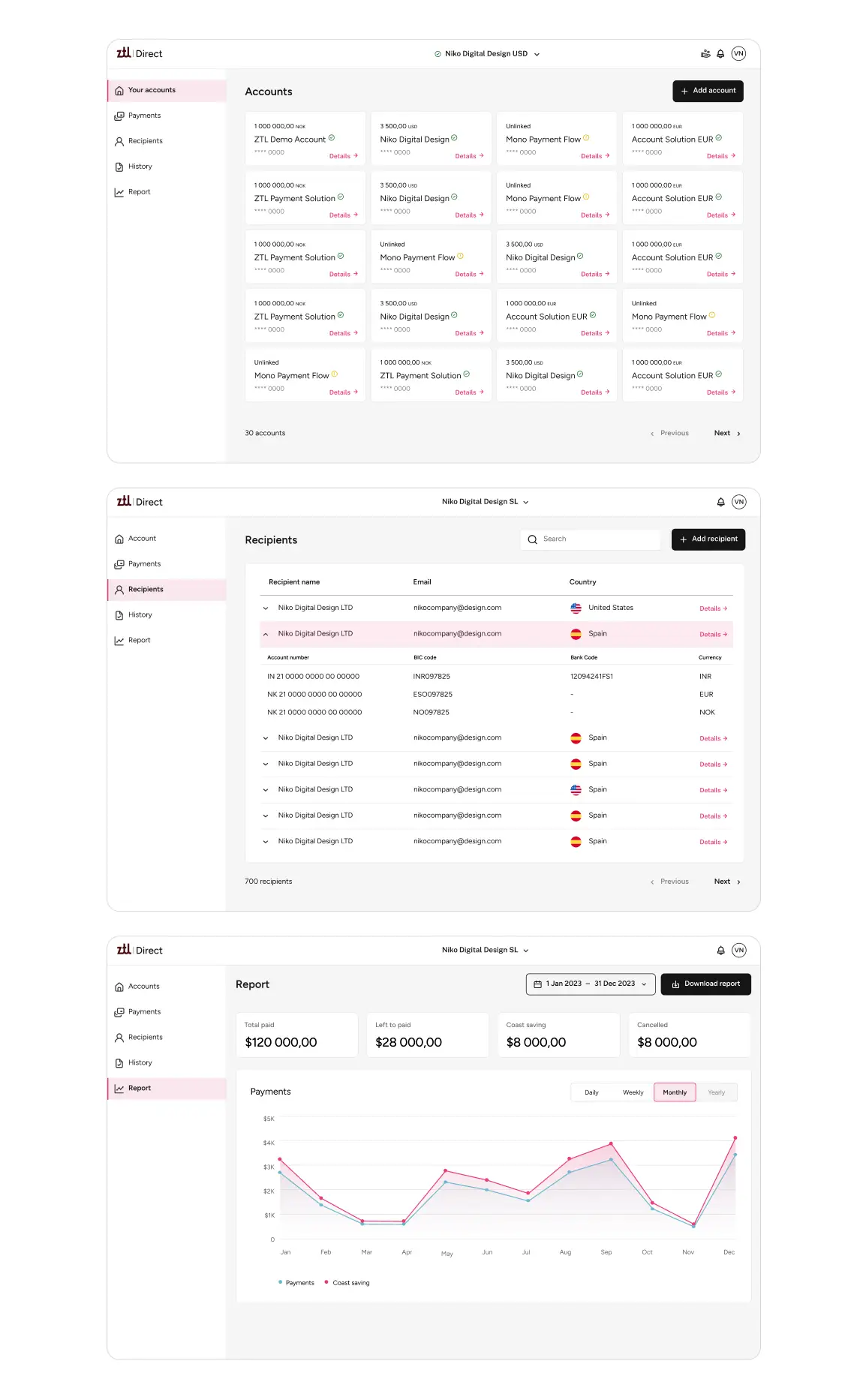
Task: Click the United States flag icon
Action: point(576,608)
